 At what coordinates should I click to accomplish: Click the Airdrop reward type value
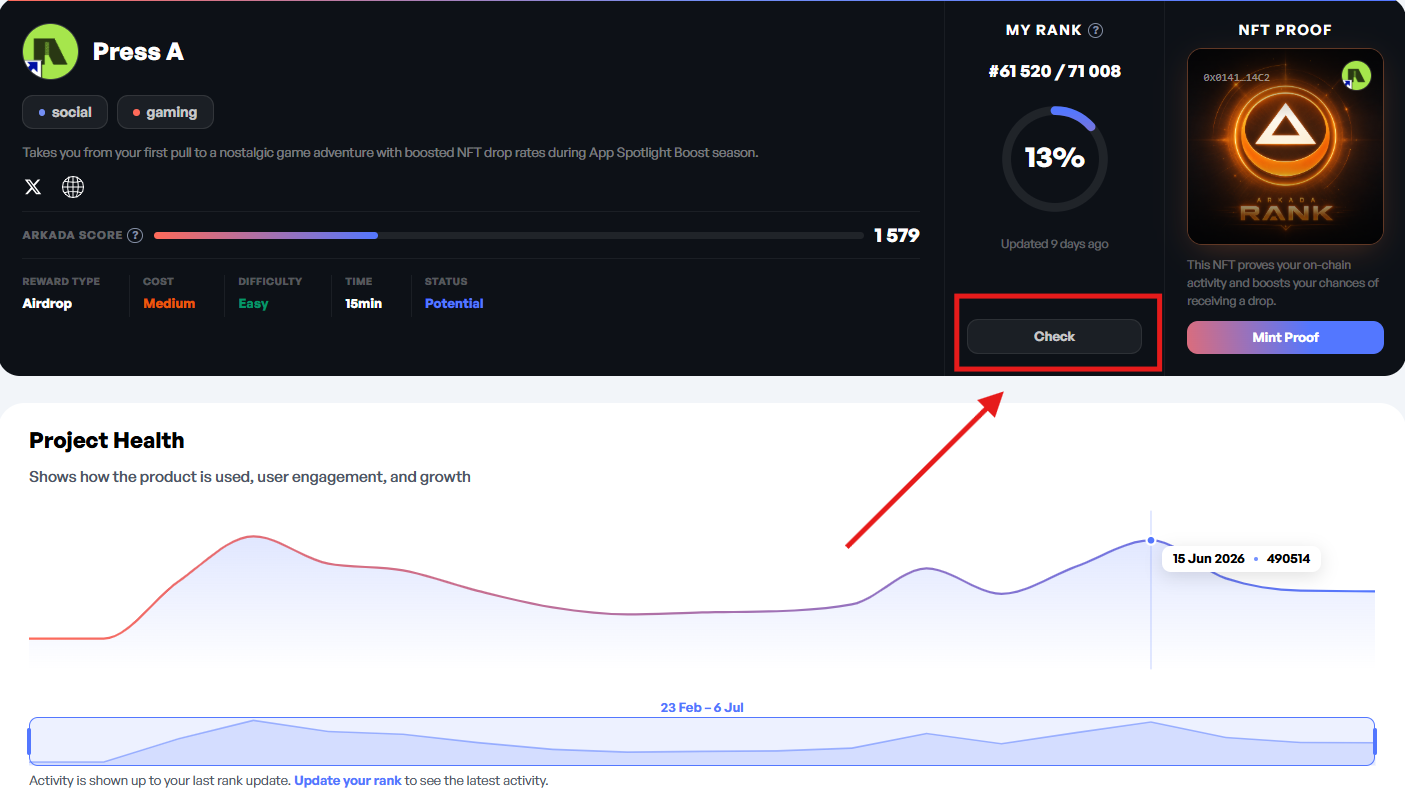click(x=47, y=303)
